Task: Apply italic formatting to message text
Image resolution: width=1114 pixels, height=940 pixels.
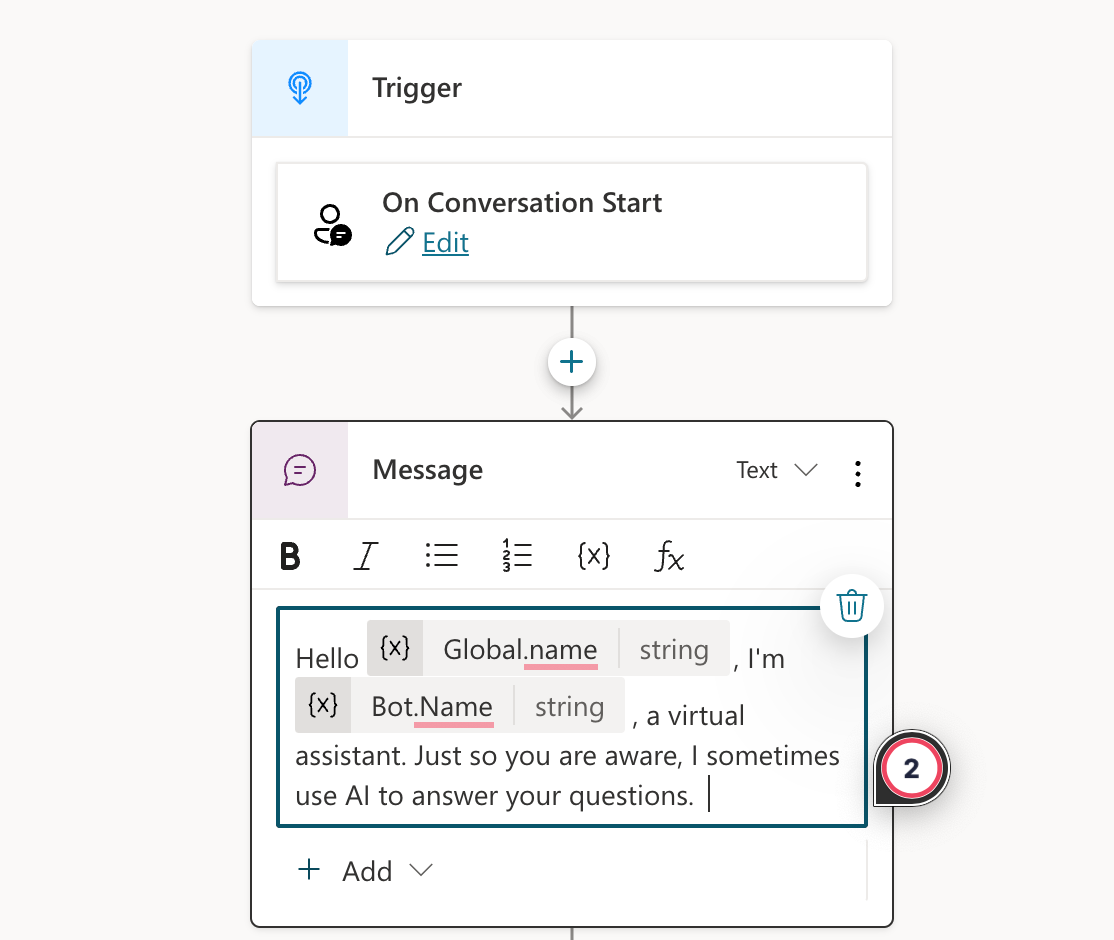Action: pyautogui.click(x=366, y=556)
